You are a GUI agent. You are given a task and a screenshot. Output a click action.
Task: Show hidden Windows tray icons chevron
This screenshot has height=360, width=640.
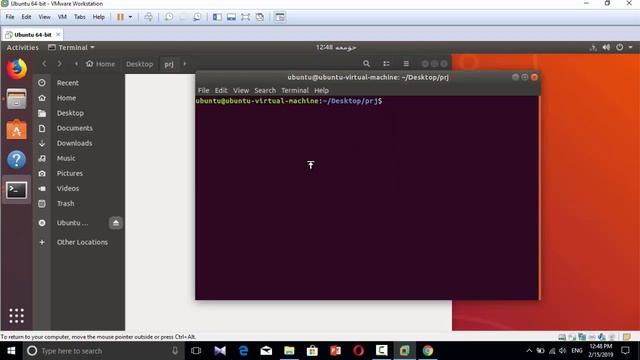click(529, 351)
